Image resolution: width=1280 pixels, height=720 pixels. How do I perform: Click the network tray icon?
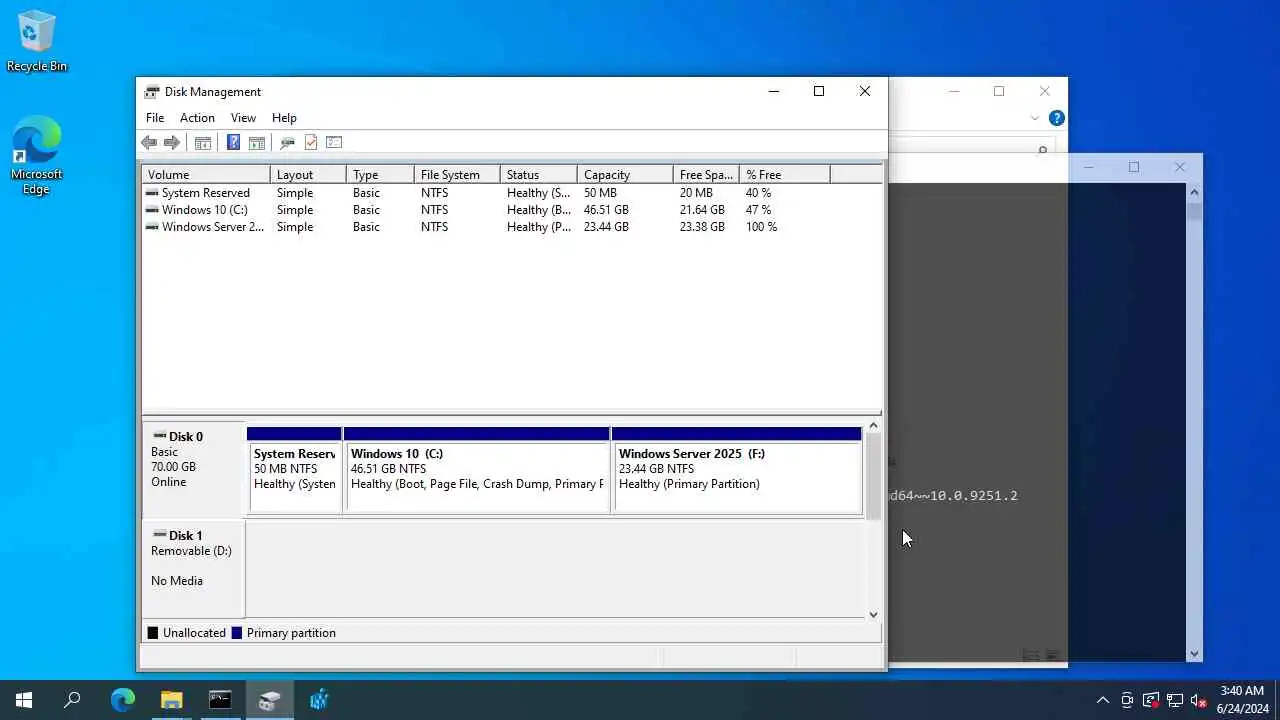point(1175,700)
